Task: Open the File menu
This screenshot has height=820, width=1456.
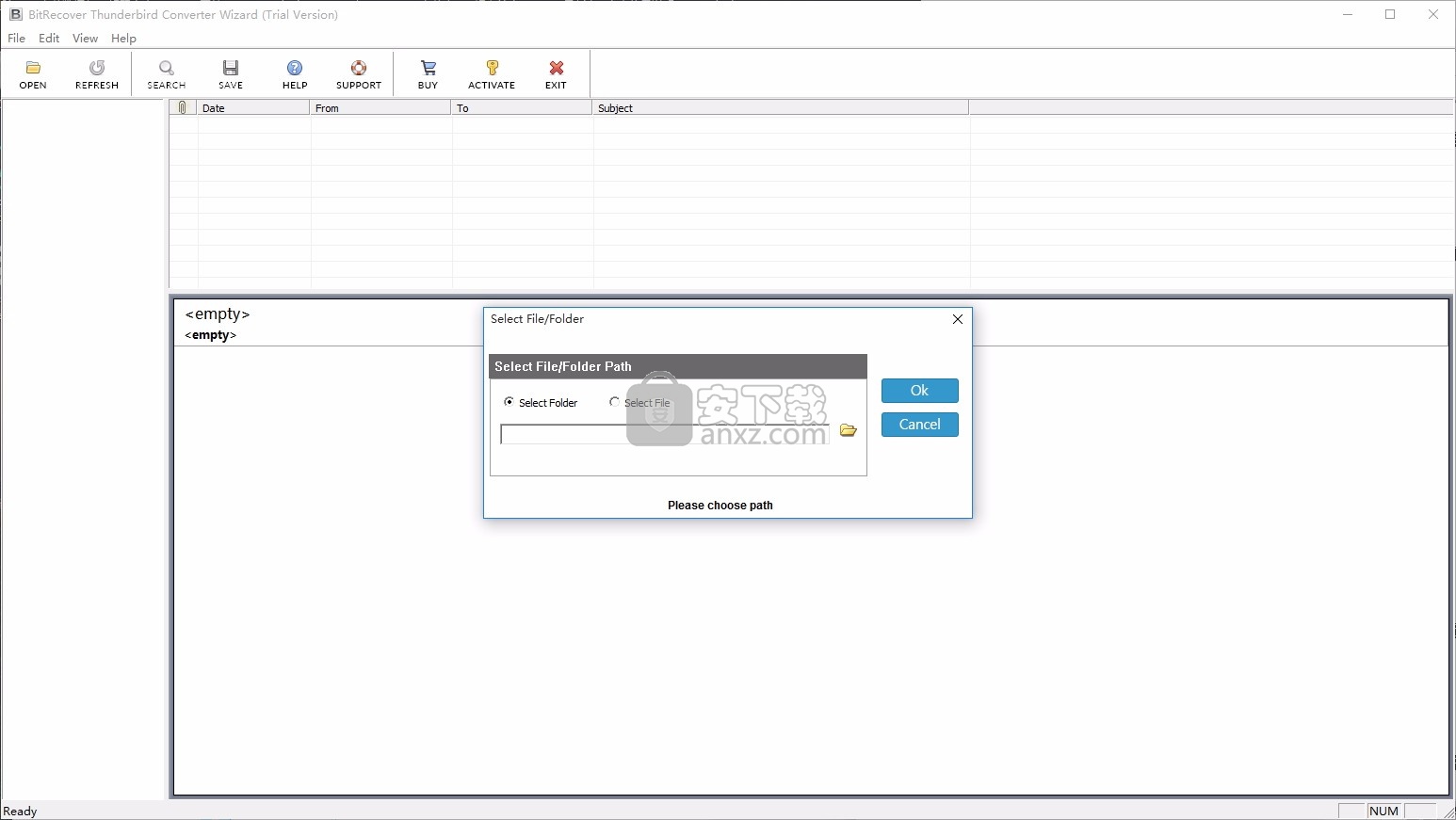Action: 17,38
